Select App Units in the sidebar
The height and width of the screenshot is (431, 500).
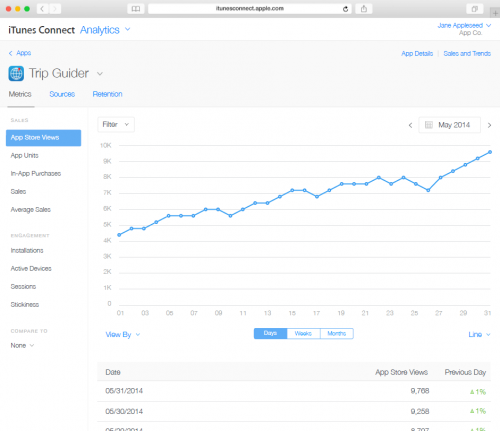click(x=24, y=156)
